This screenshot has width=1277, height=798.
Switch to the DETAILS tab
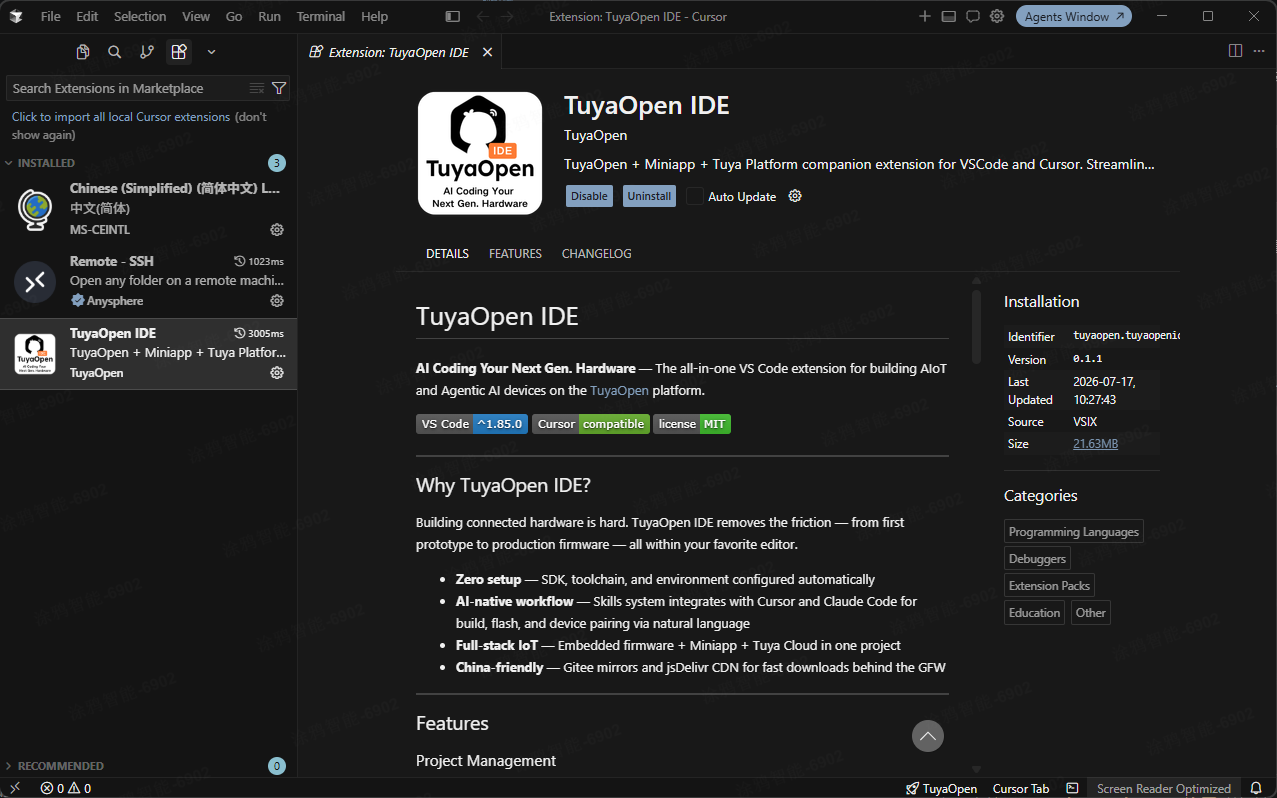(x=447, y=254)
